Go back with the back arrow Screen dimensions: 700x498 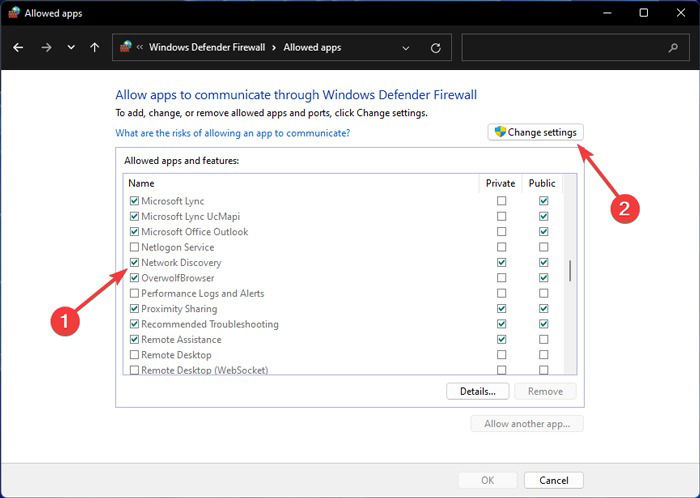(x=18, y=47)
